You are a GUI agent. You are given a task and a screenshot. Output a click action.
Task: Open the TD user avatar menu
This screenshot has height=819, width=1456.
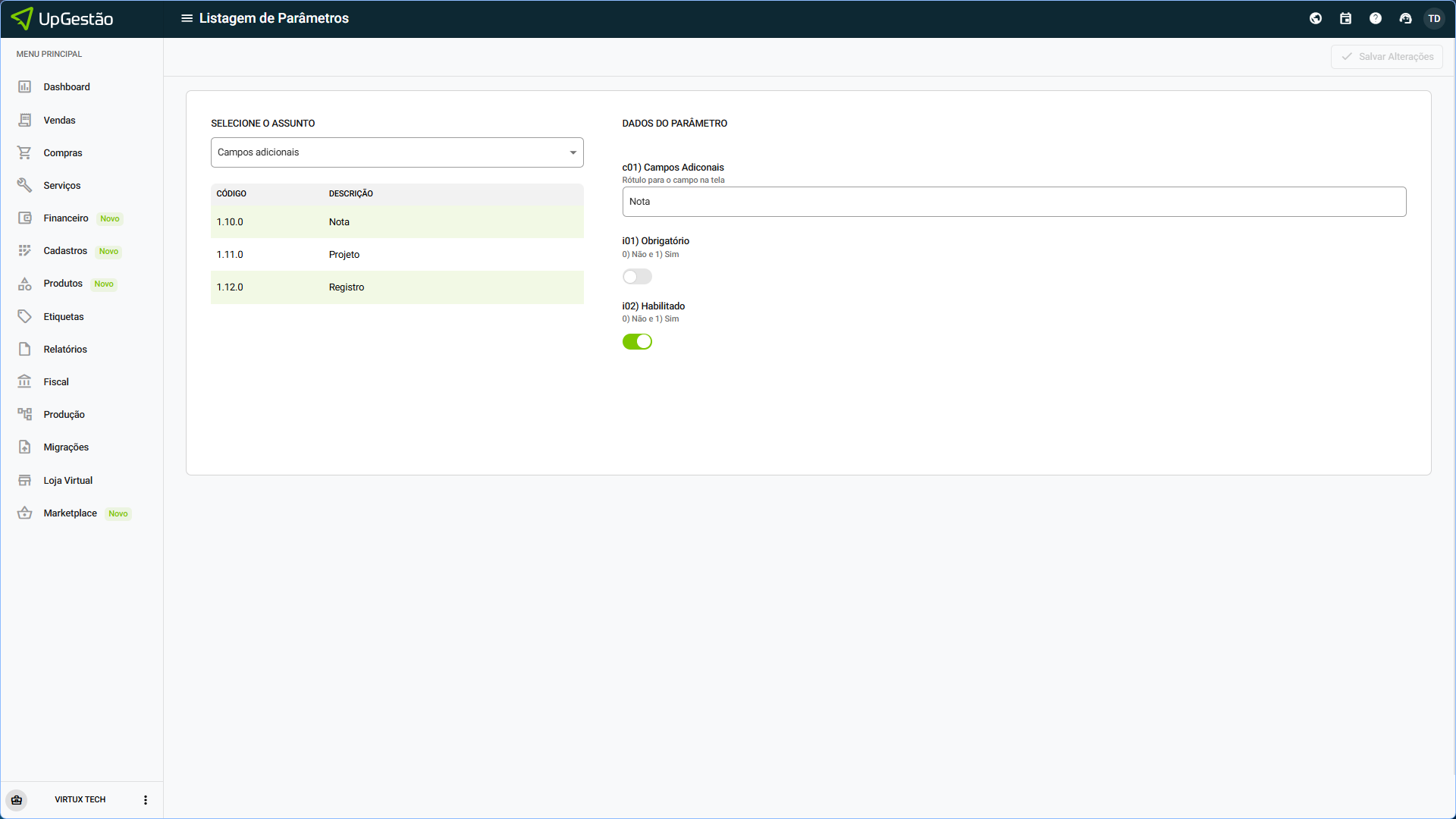[x=1433, y=18]
